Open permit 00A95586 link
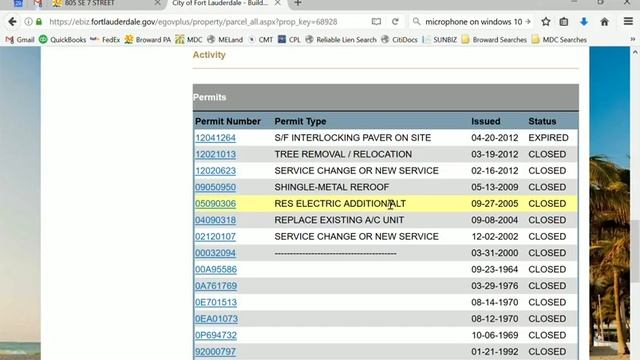The width and height of the screenshot is (640, 360). click(216, 269)
